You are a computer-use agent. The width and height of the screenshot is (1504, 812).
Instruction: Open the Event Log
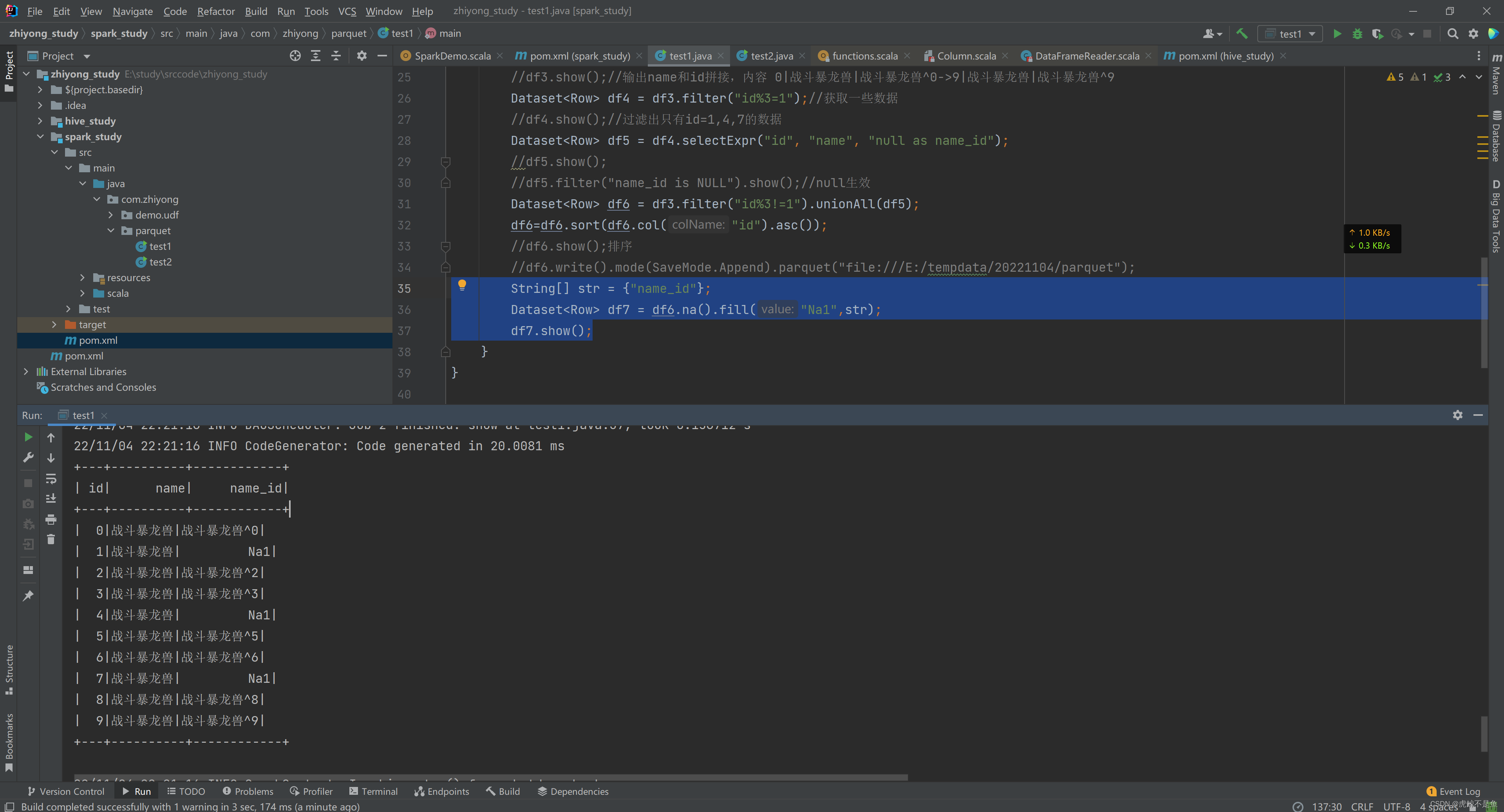(1453, 792)
